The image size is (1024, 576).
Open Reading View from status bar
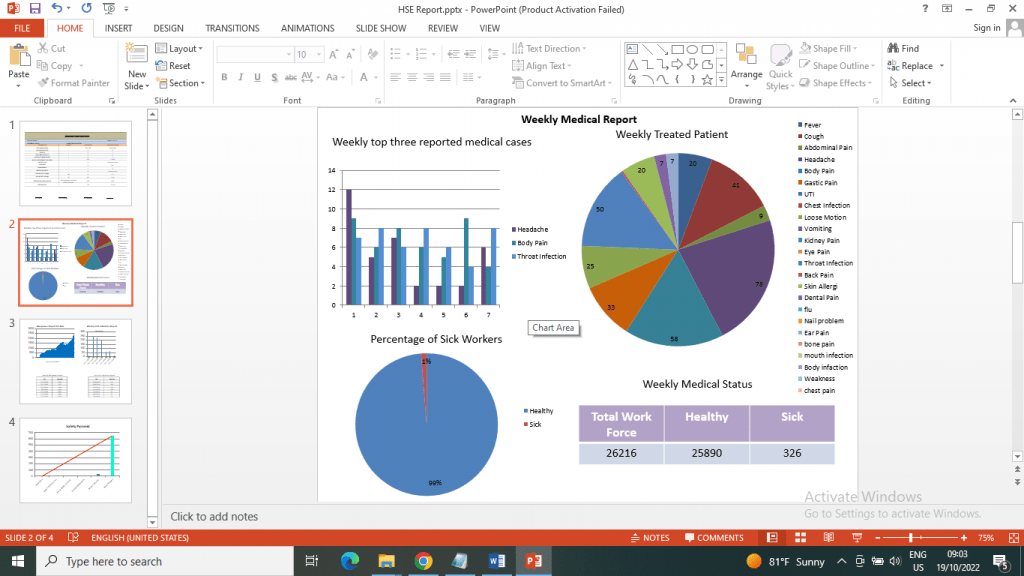829,537
